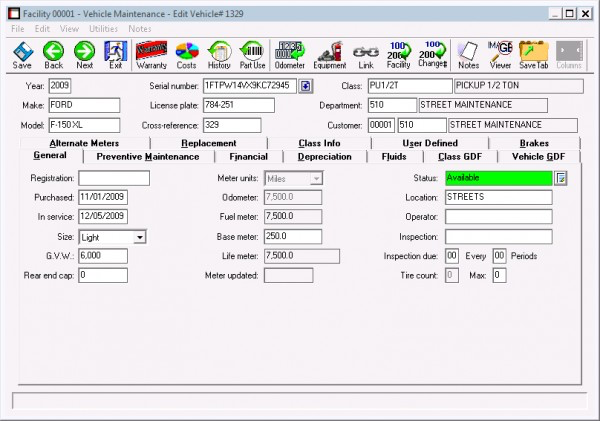This screenshot has height=421, width=600.
Task: Click the License plate field 784-251
Action: click(x=239, y=105)
